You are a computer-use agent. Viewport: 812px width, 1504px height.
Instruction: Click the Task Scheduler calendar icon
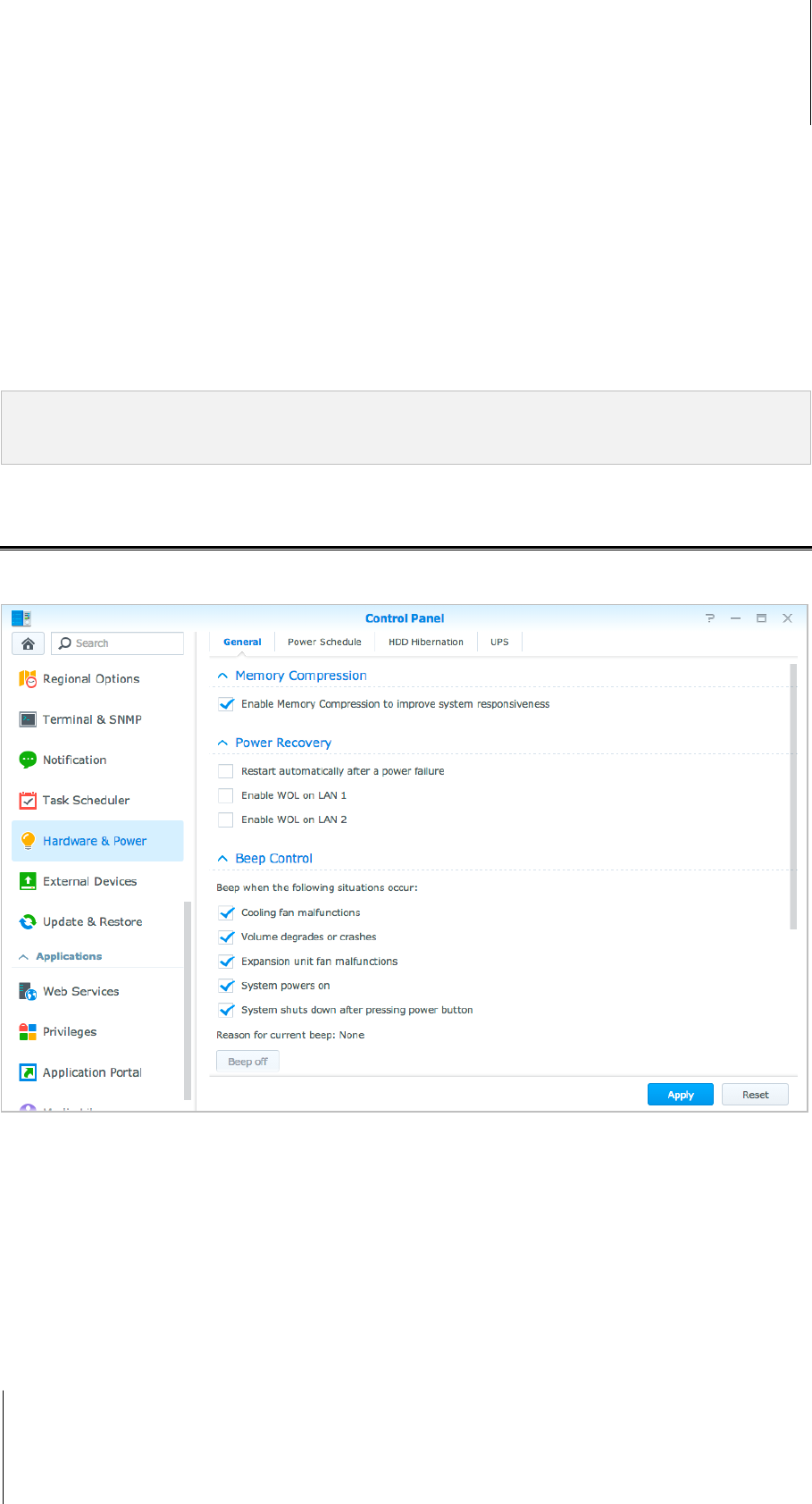(28, 801)
